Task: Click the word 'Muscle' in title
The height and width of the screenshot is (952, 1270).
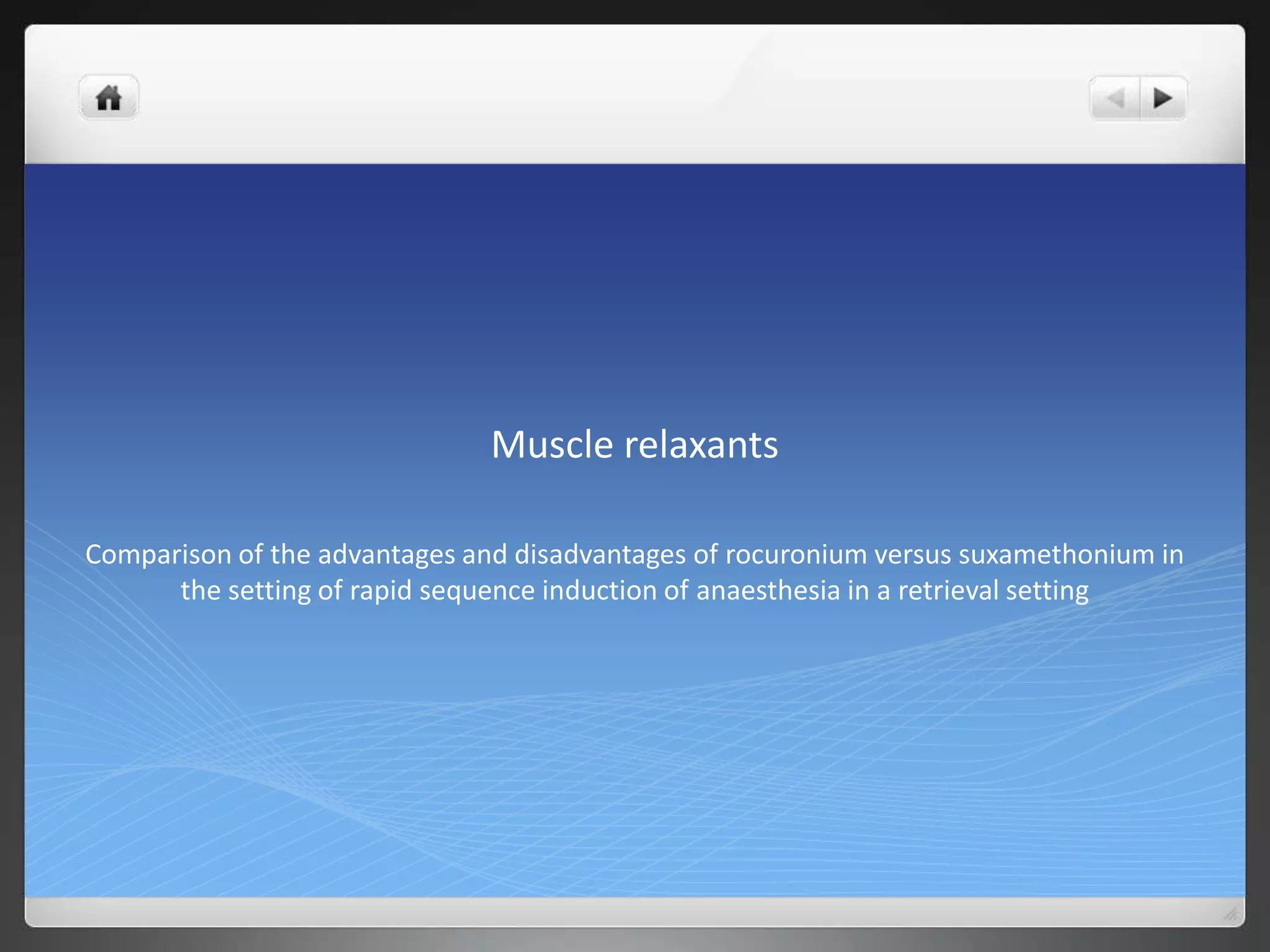Action: [552, 445]
